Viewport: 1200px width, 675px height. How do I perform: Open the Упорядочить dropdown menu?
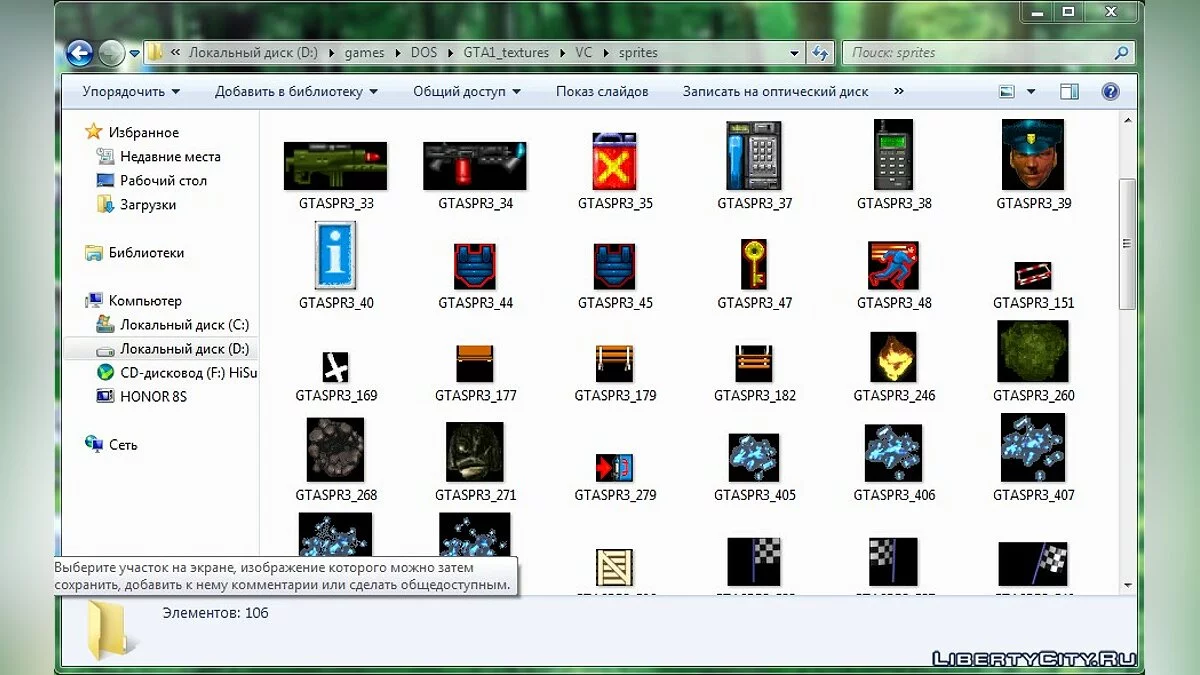pyautogui.click(x=131, y=91)
